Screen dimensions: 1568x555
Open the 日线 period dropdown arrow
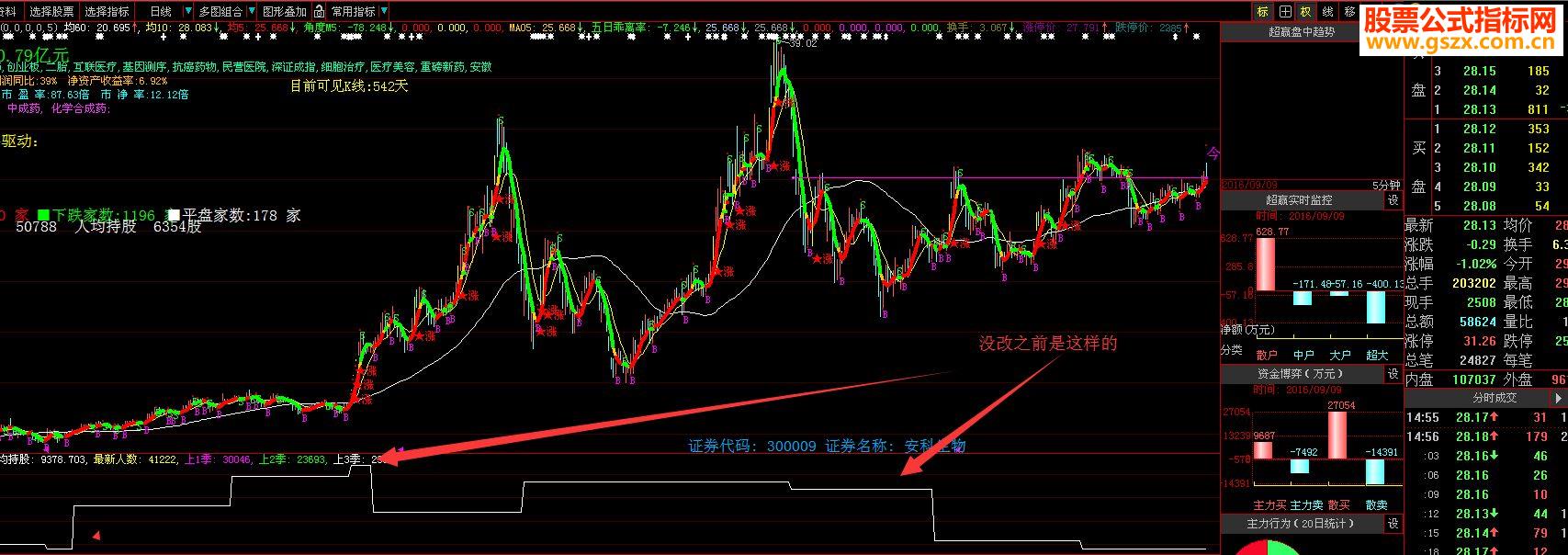pyautogui.click(x=188, y=12)
